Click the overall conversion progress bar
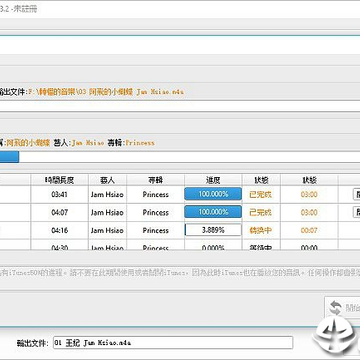The width and height of the screenshot is (360, 360). [x=180, y=157]
